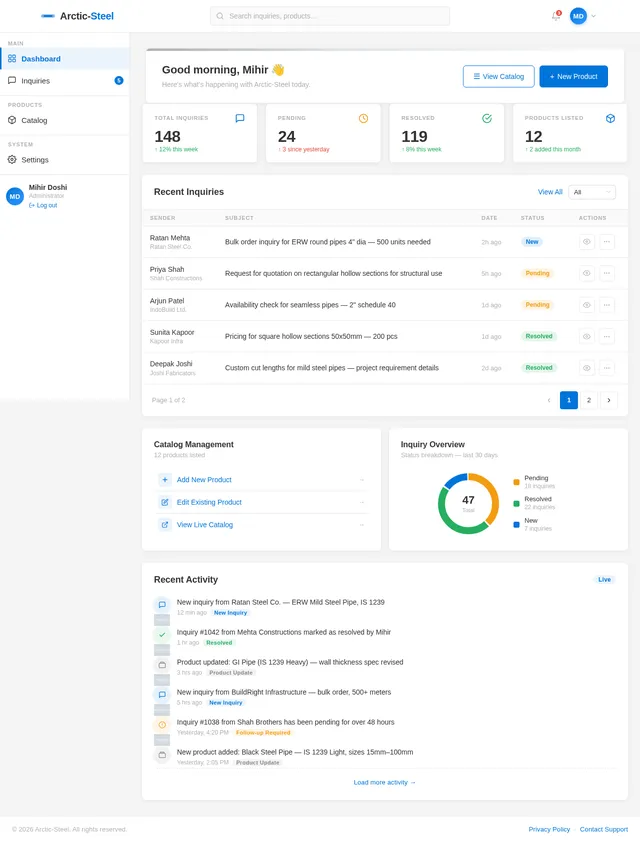640x842 pixels.
Task: Open more actions for Priya Shah row
Action: point(607,273)
